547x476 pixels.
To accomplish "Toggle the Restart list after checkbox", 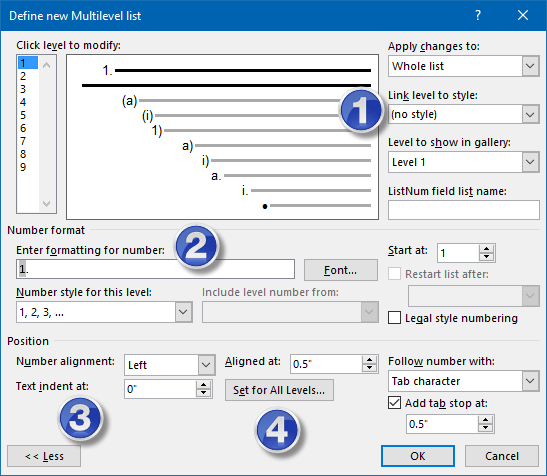I will pos(395,274).
